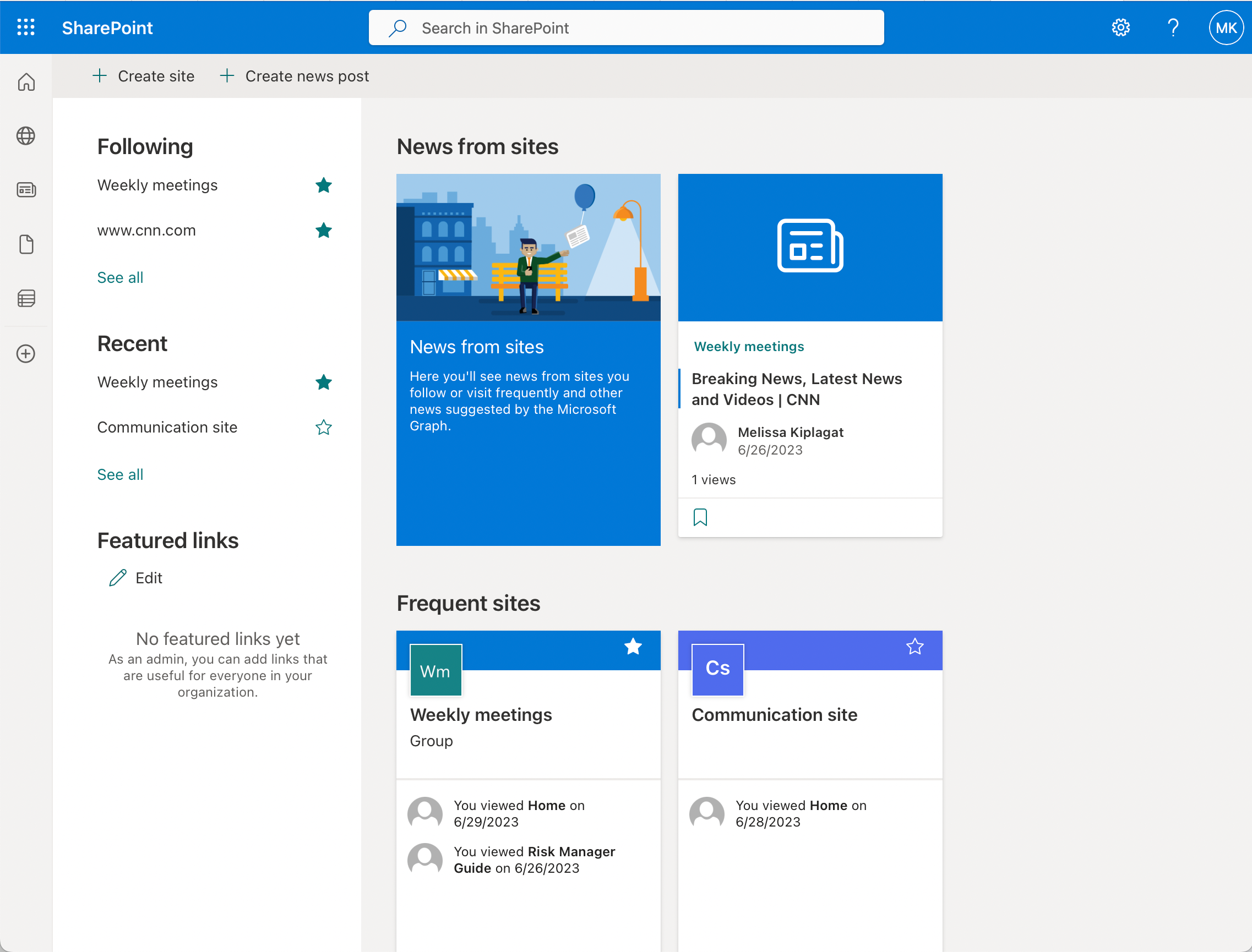Open Breaking News CNN article title

click(x=797, y=389)
